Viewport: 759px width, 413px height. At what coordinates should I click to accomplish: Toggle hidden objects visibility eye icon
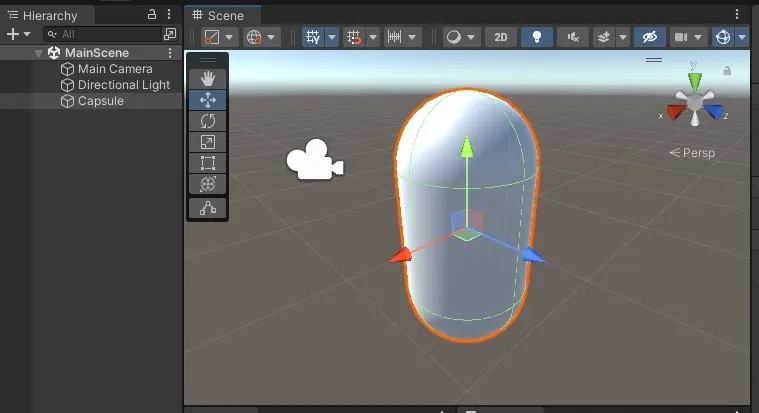pyautogui.click(x=649, y=37)
